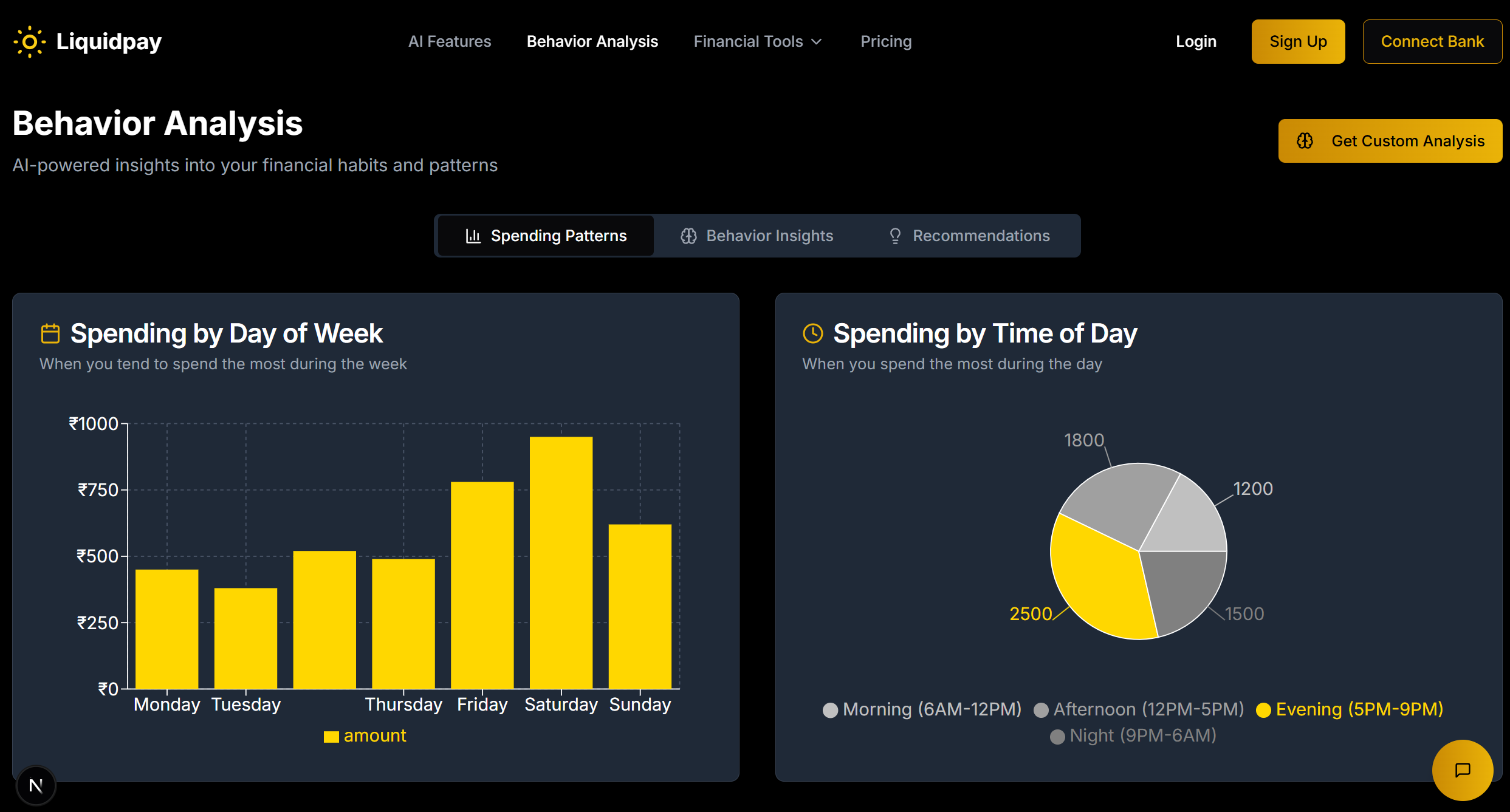Toggle the Morning (6AM-12PM) legend entry
The image size is (1510, 812).
coord(922,709)
